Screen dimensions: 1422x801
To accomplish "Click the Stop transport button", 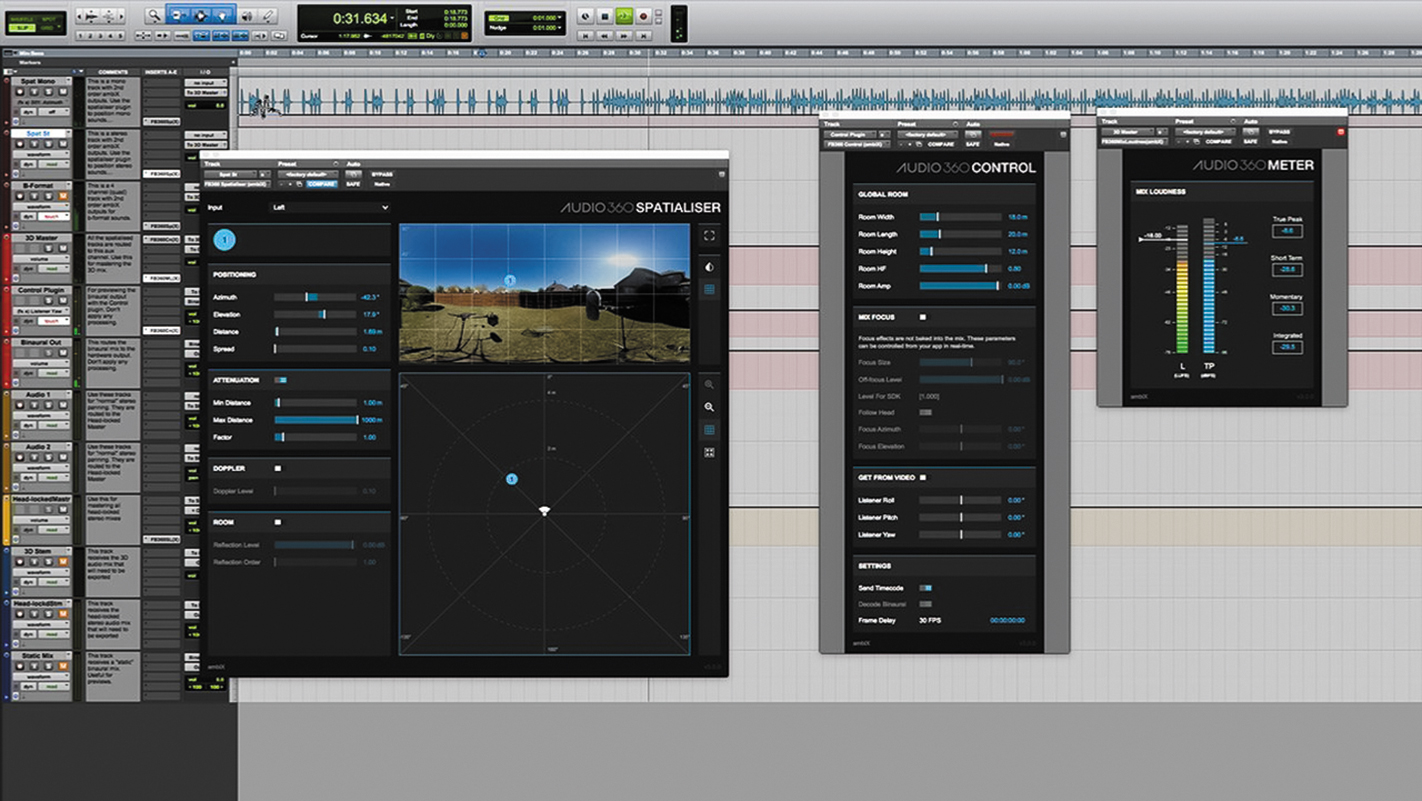I will pyautogui.click(x=605, y=16).
